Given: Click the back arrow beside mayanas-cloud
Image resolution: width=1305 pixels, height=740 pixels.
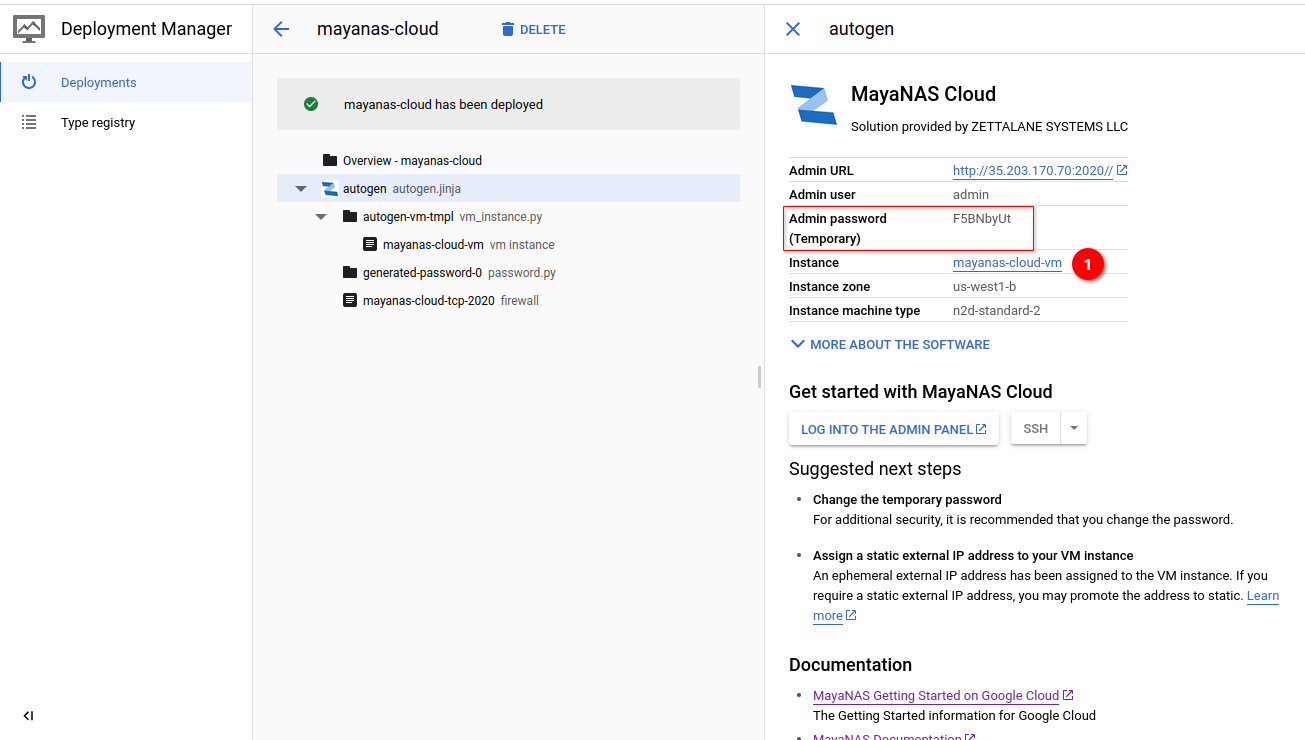Looking at the screenshot, I should point(281,29).
